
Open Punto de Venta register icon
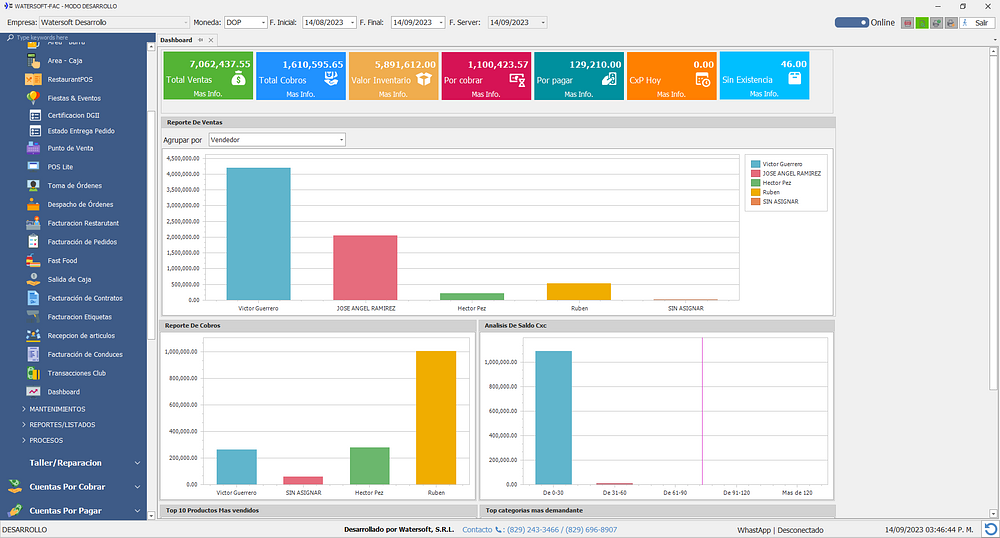[x=34, y=148]
